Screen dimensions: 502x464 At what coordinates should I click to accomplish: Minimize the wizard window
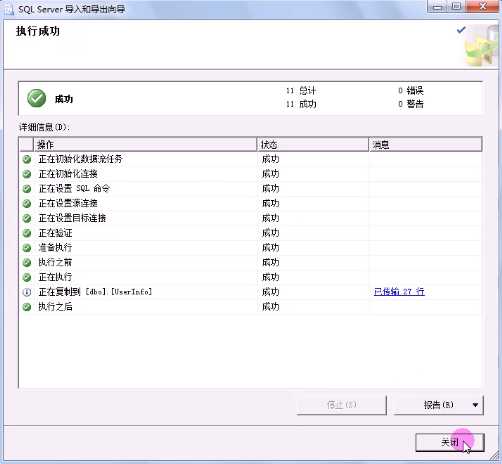(438, 6)
